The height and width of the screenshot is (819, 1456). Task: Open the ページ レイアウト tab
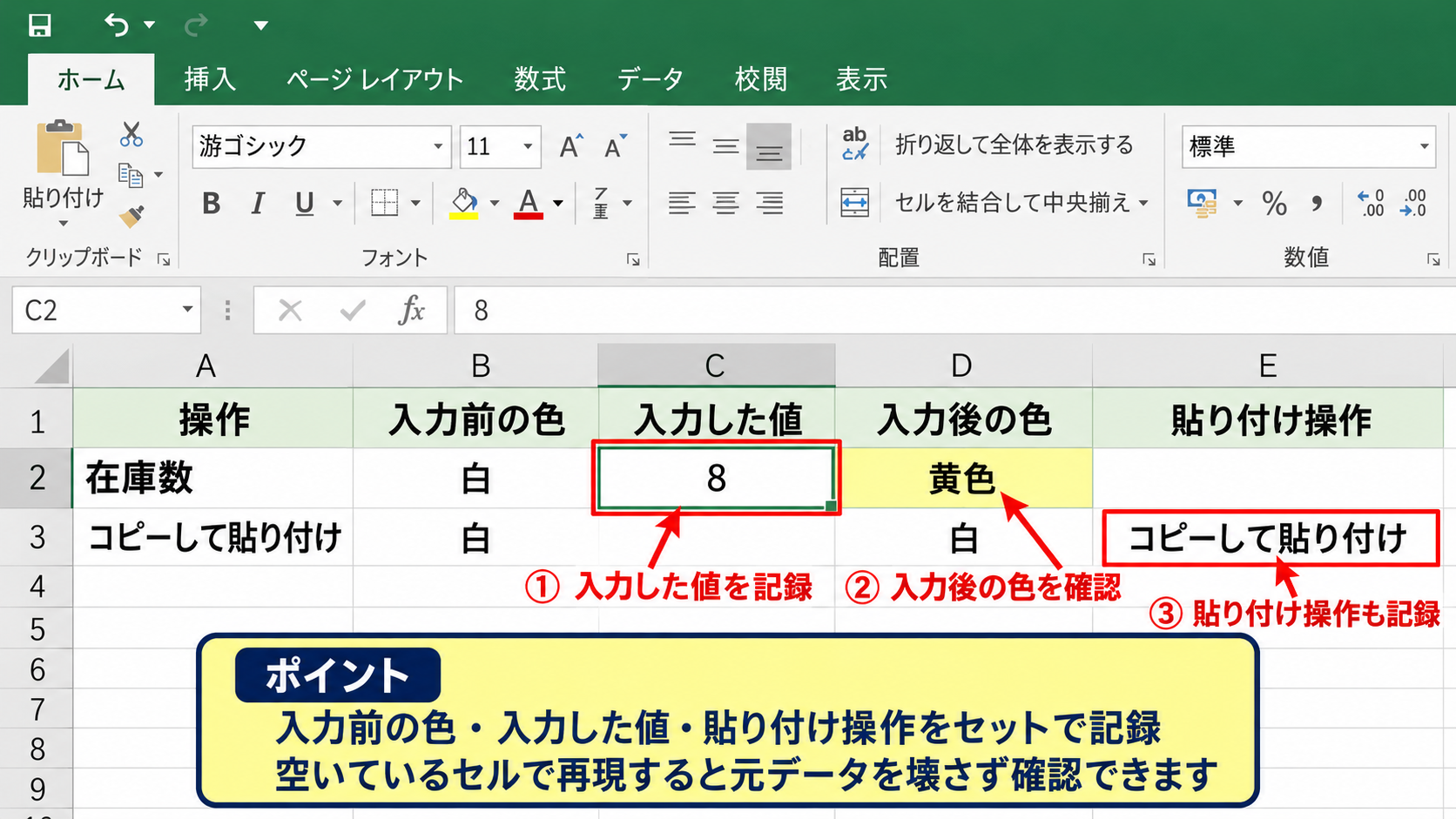tap(375, 79)
